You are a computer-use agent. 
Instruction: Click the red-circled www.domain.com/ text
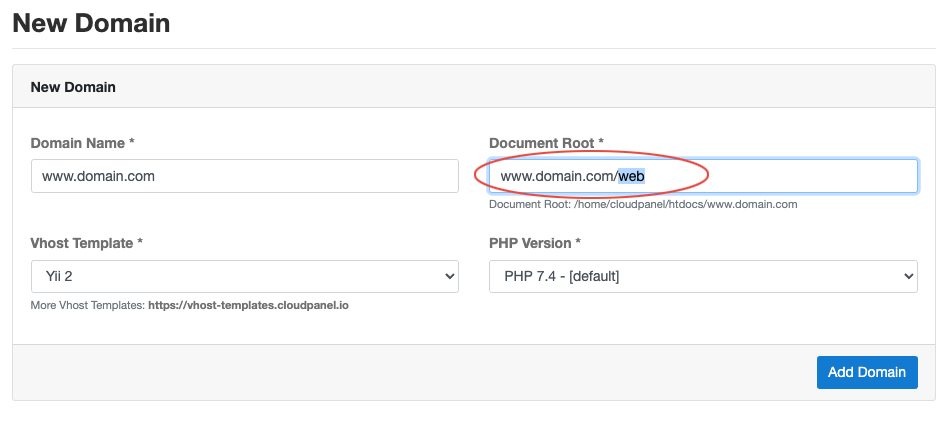(x=559, y=177)
